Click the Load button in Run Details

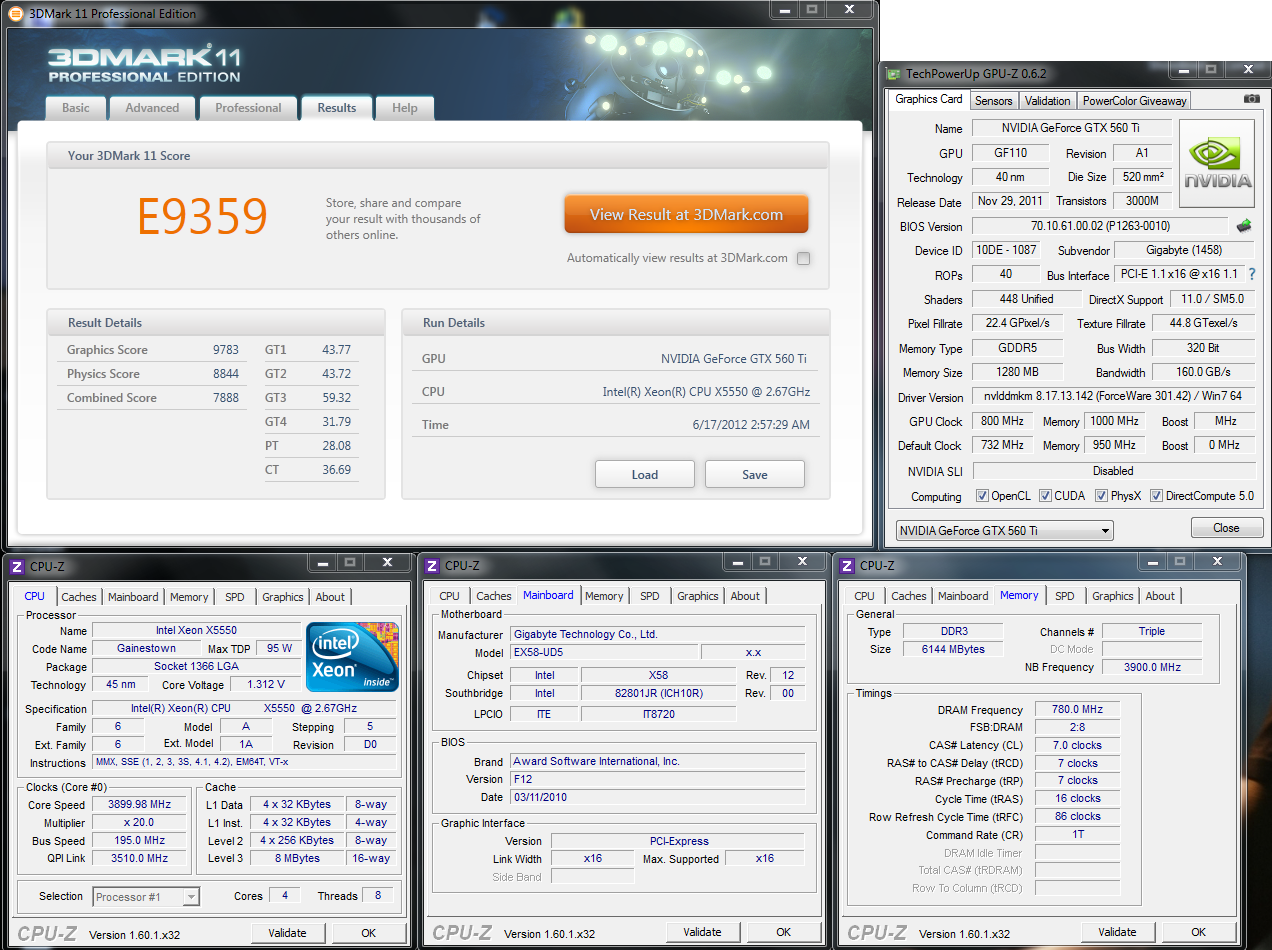point(645,474)
